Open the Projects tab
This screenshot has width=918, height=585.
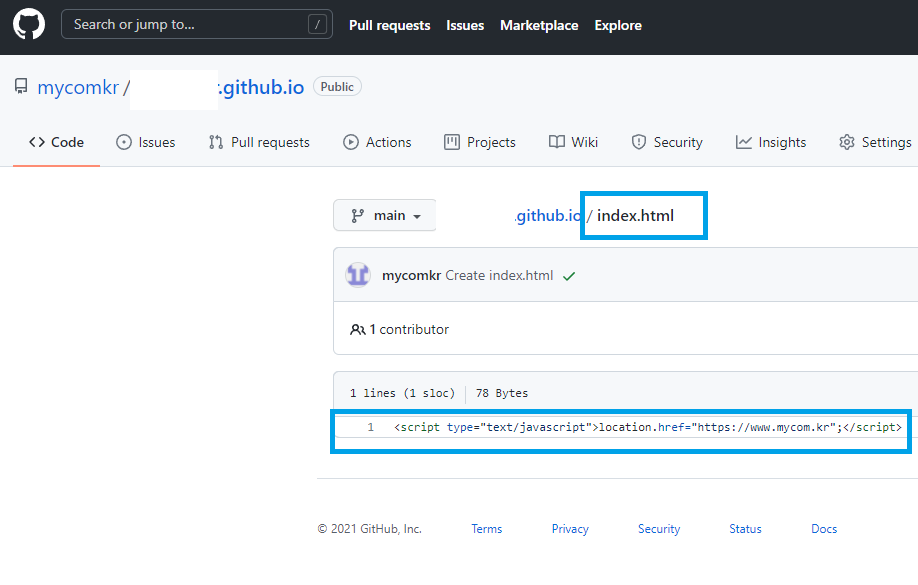pyautogui.click(x=479, y=142)
